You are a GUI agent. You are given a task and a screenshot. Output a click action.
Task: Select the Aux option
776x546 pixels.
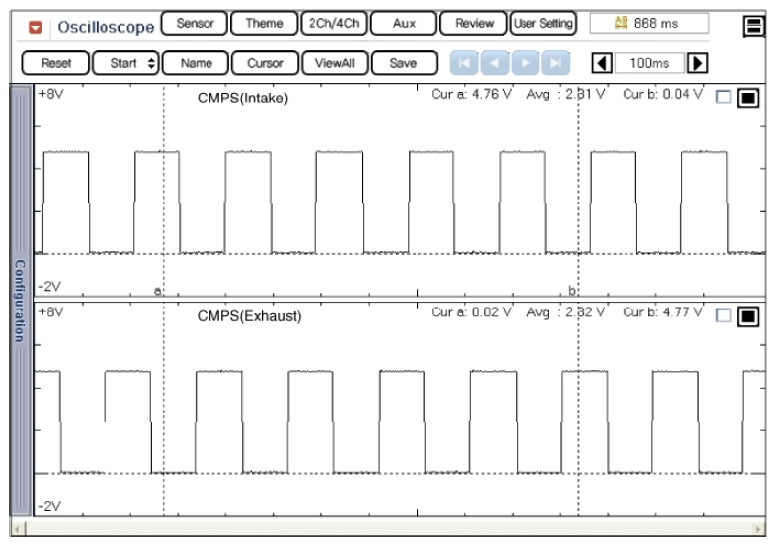pyautogui.click(x=405, y=23)
